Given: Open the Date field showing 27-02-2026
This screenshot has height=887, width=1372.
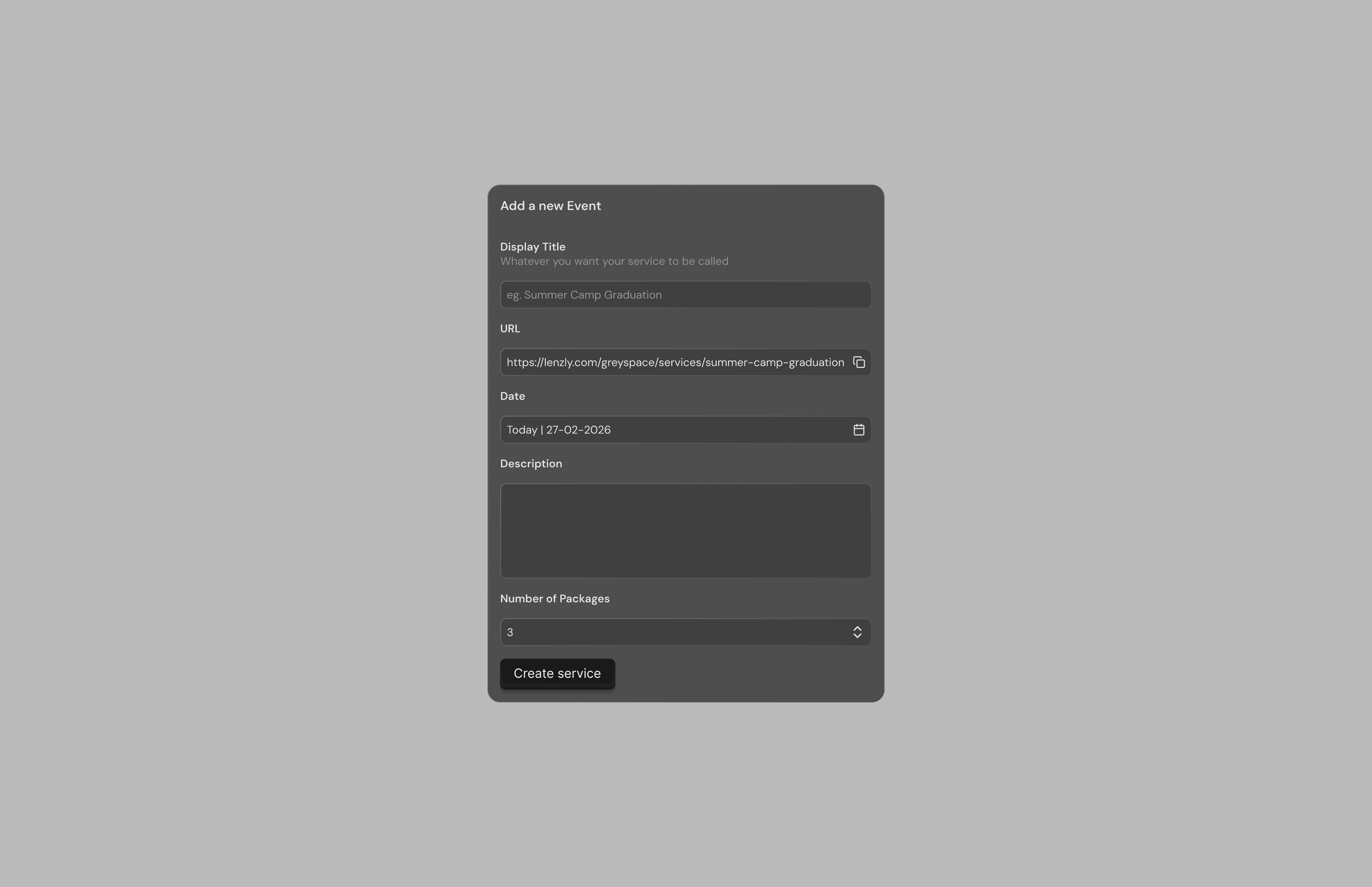Looking at the screenshot, I should click(x=662, y=429).
